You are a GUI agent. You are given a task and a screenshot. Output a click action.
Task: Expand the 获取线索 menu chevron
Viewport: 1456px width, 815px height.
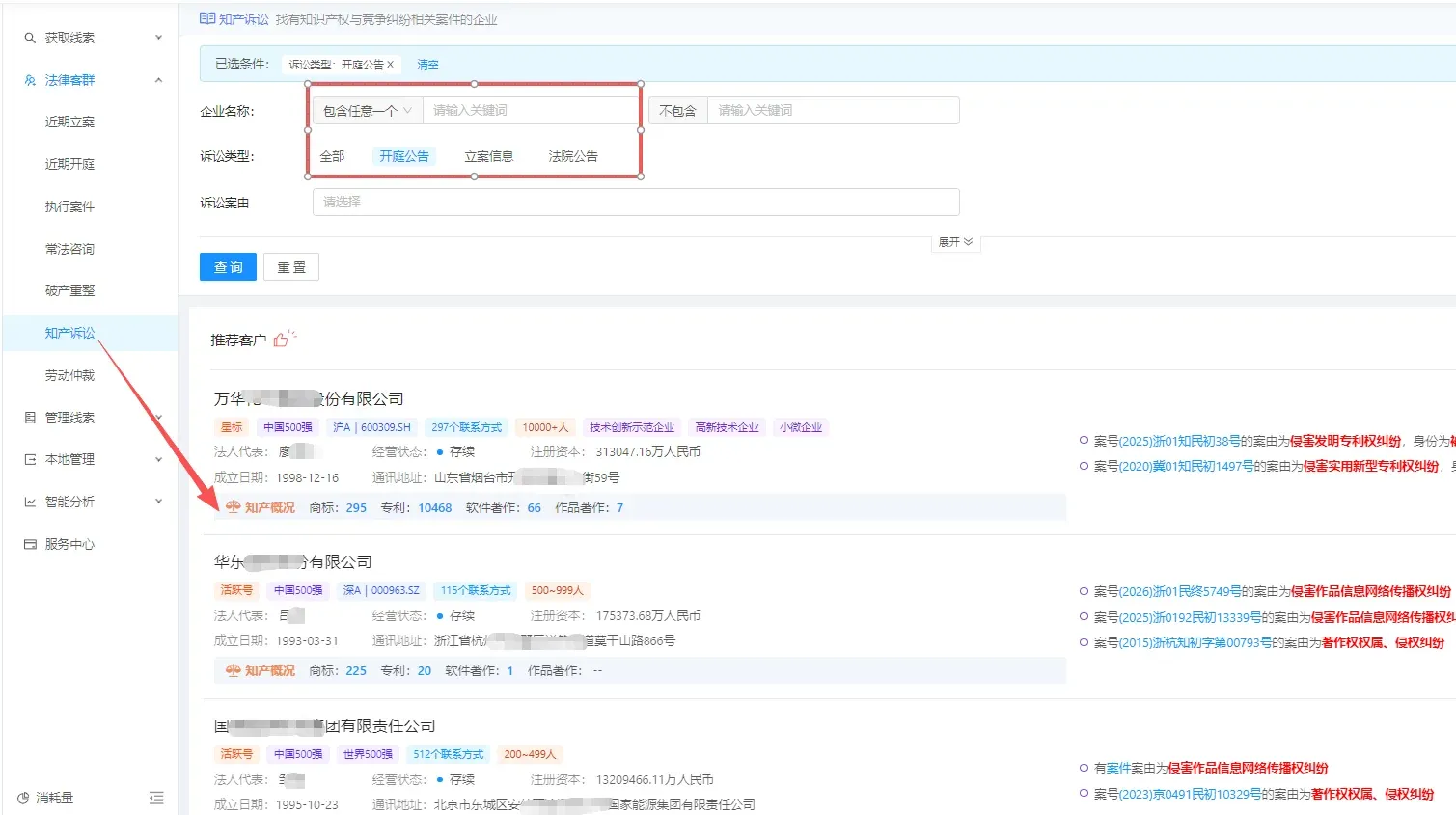(158, 38)
